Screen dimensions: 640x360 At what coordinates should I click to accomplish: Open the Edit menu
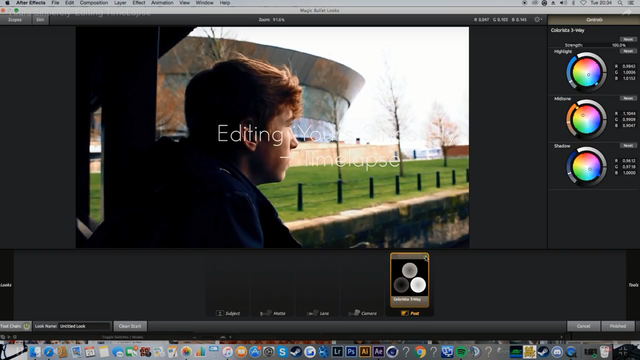pyautogui.click(x=69, y=3)
